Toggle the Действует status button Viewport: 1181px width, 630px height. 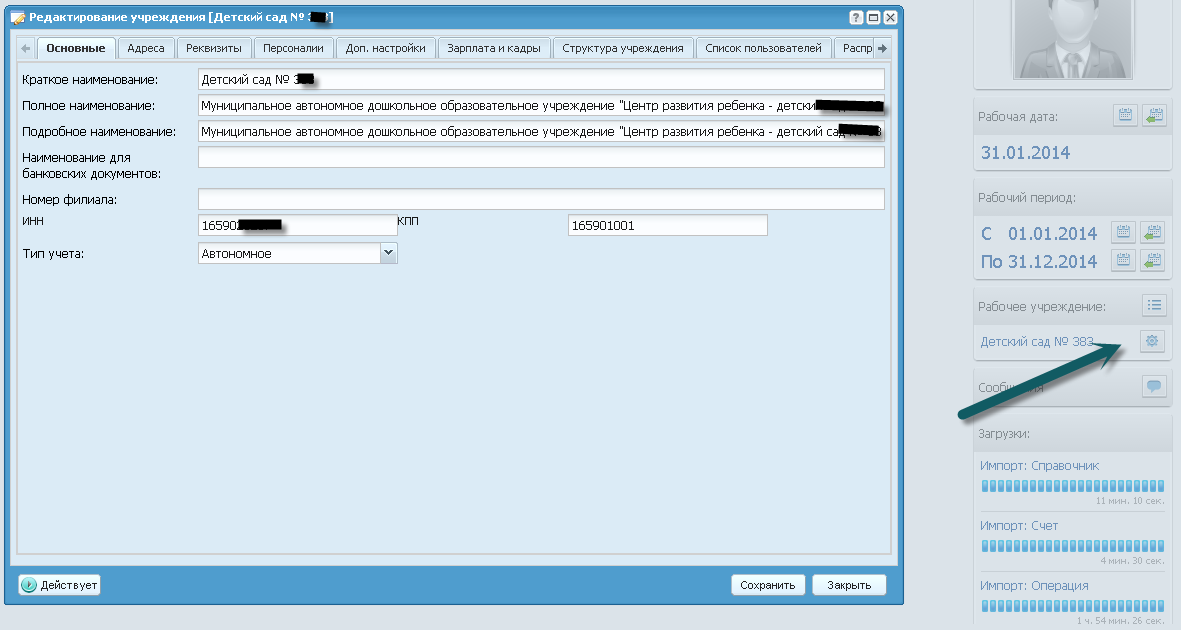click(x=60, y=585)
